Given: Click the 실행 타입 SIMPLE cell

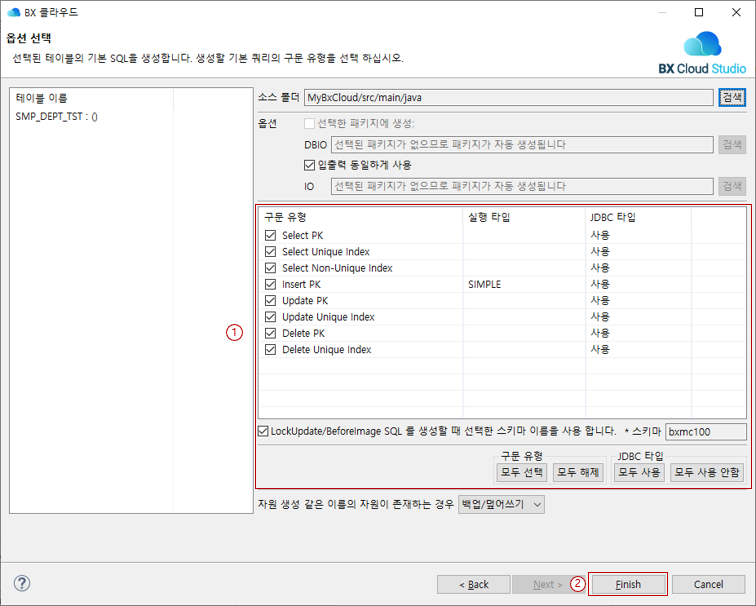Looking at the screenshot, I should [x=485, y=285].
